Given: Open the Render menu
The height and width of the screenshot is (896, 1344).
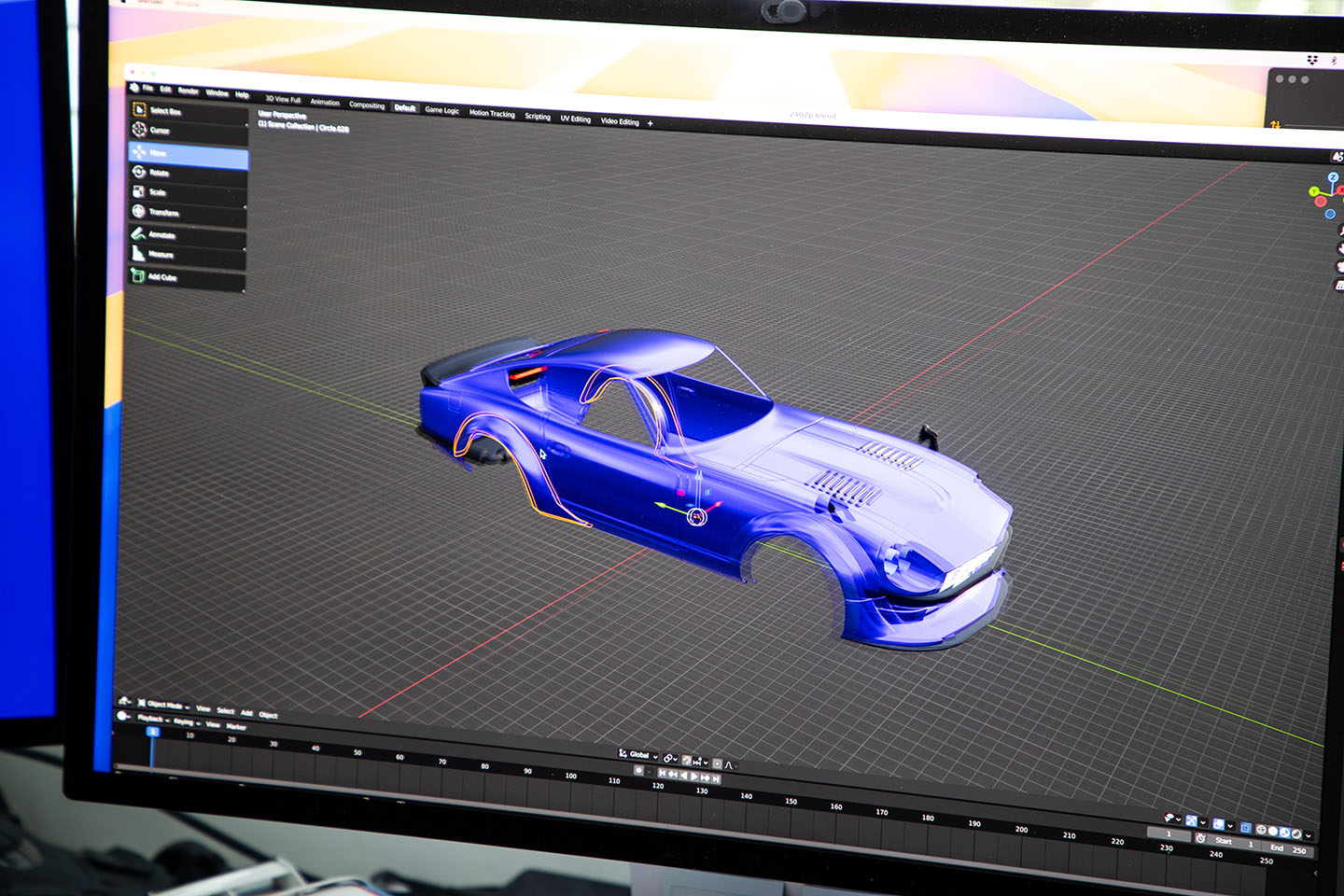Looking at the screenshot, I should pyautogui.click(x=189, y=91).
